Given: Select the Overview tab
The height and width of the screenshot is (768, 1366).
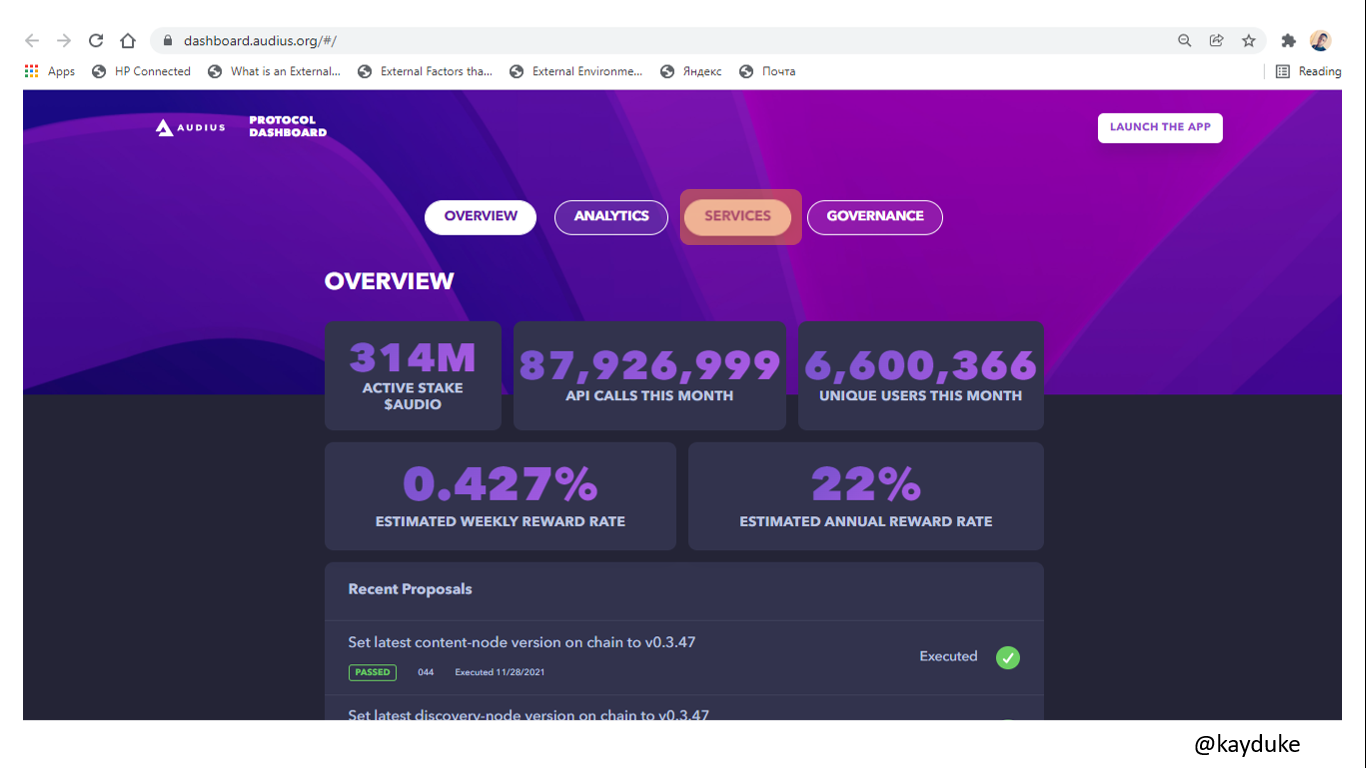Looking at the screenshot, I should 481,217.
